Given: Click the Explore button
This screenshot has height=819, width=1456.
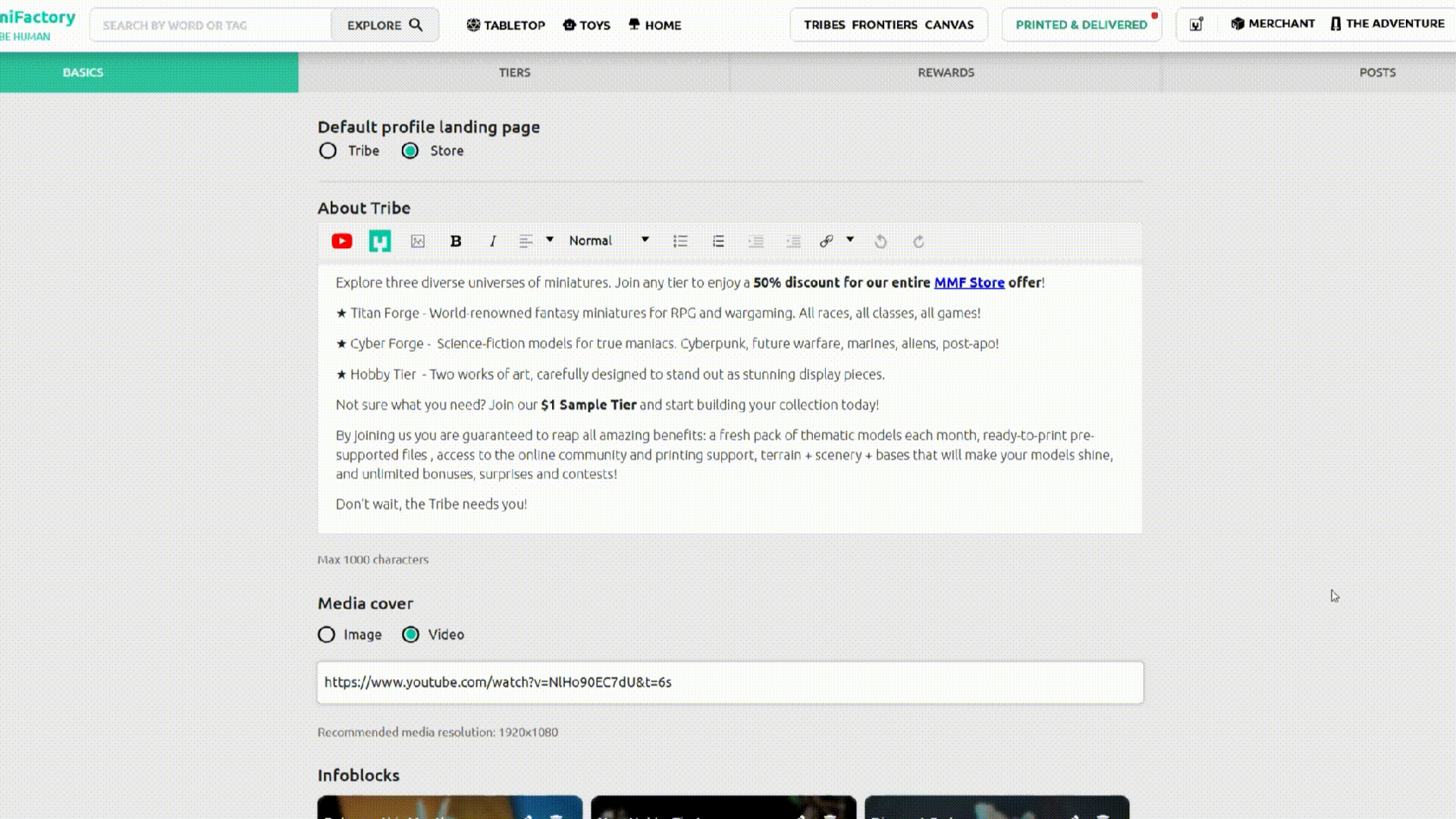Looking at the screenshot, I should 384,25.
